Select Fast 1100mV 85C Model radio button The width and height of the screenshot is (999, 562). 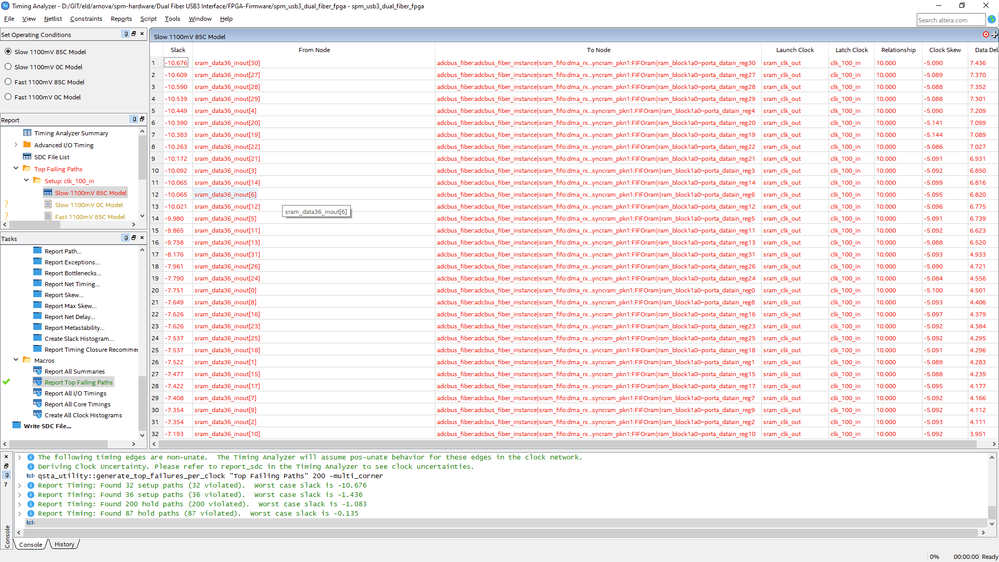9,82
